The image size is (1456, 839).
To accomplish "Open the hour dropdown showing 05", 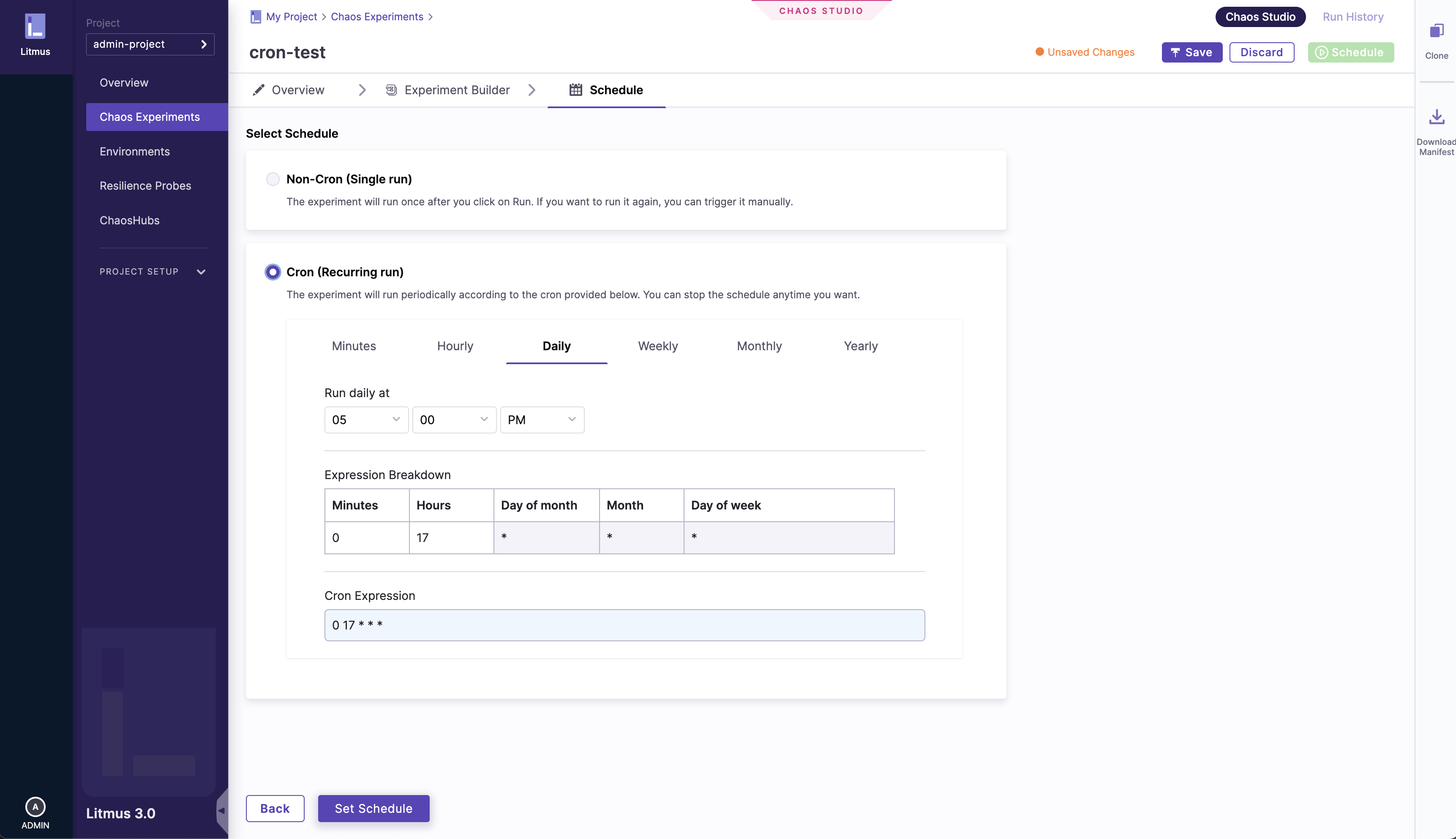I will click(x=366, y=419).
